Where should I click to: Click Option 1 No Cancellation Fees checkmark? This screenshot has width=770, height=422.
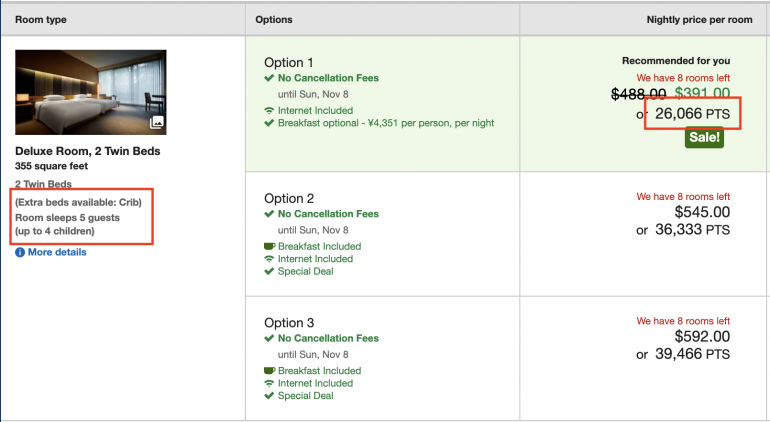(x=269, y=77)
